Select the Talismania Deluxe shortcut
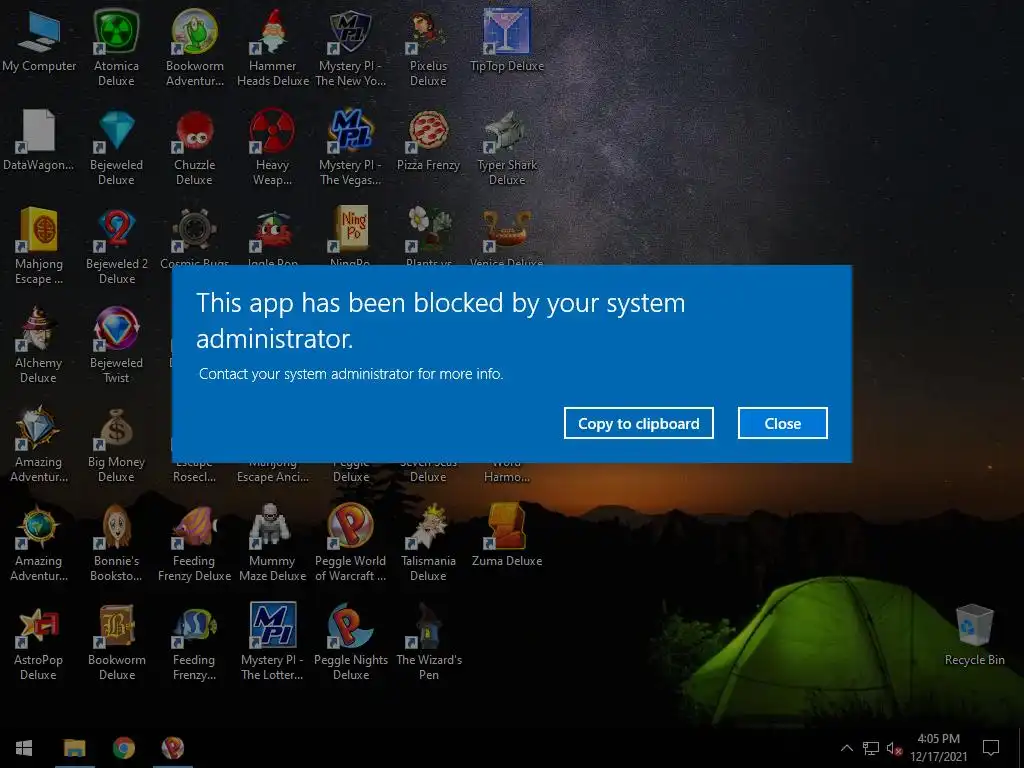 428,543
